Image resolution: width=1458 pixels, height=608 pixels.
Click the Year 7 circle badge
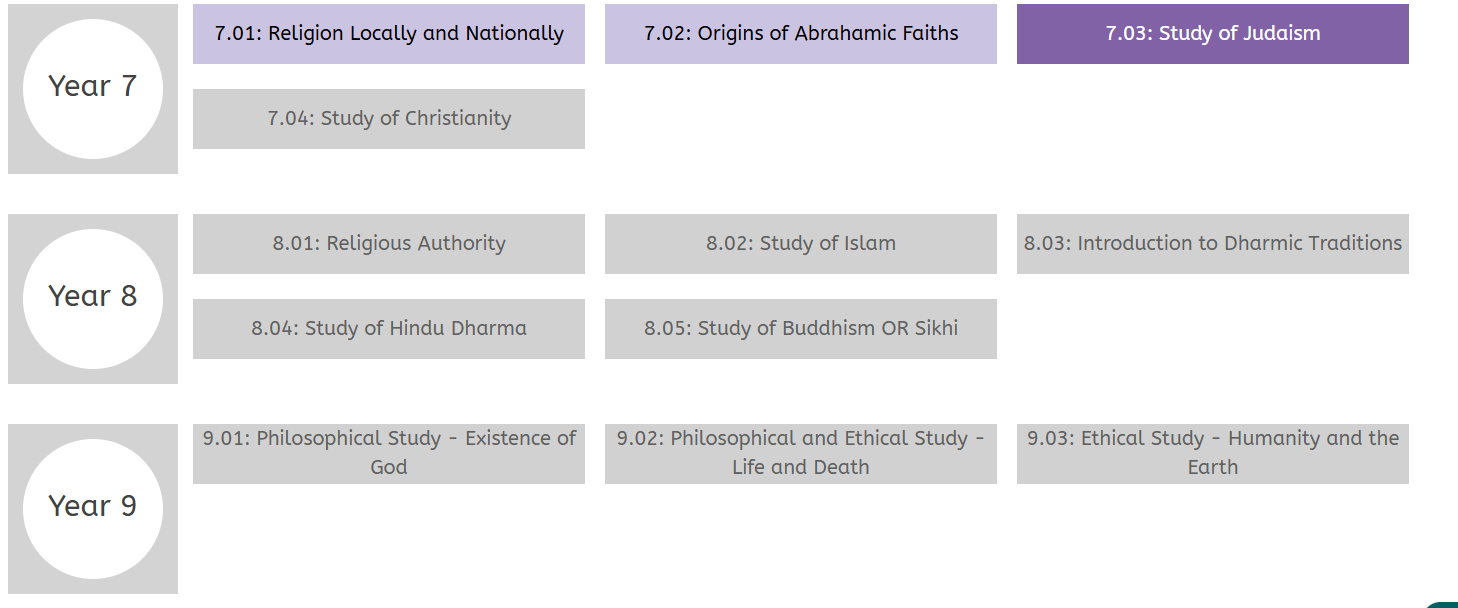pos(93,89)
